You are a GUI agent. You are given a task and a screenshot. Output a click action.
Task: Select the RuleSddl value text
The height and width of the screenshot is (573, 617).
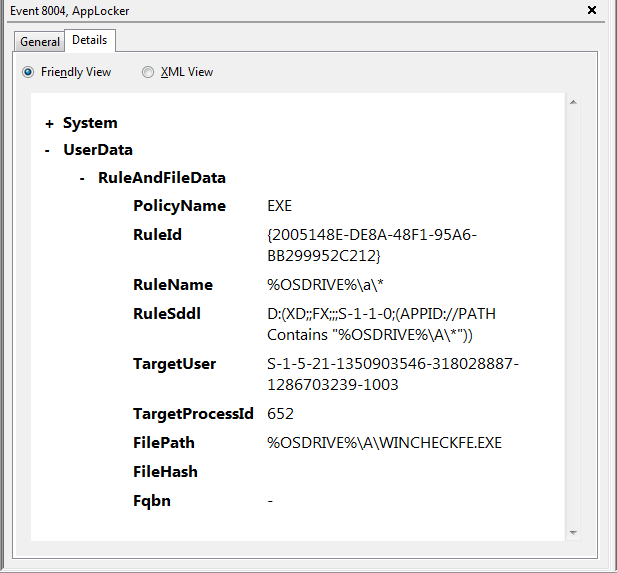pos(381,324)
